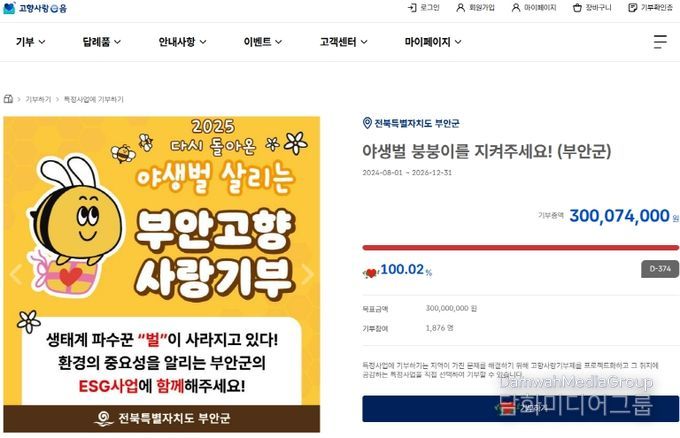Expand the 기부 menu
This screenshot has height=438, width=680.
coord(30,42)
